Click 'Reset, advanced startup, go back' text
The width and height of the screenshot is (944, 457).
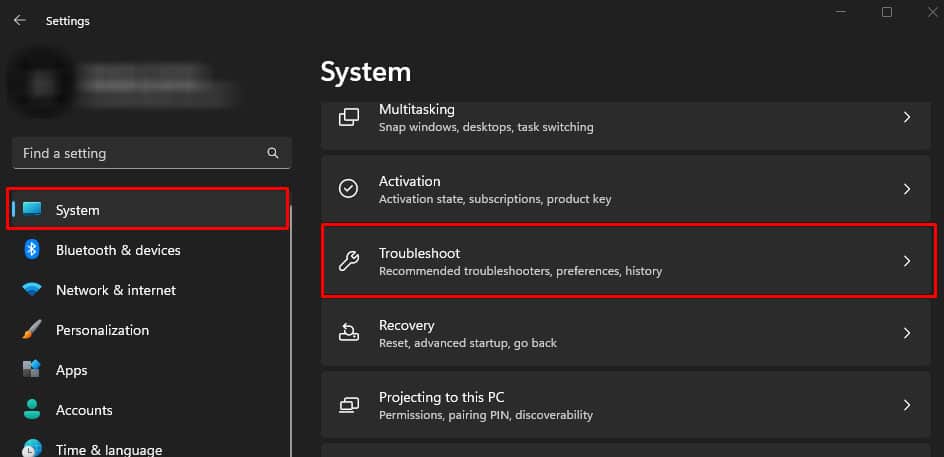(x=468, y=343)
